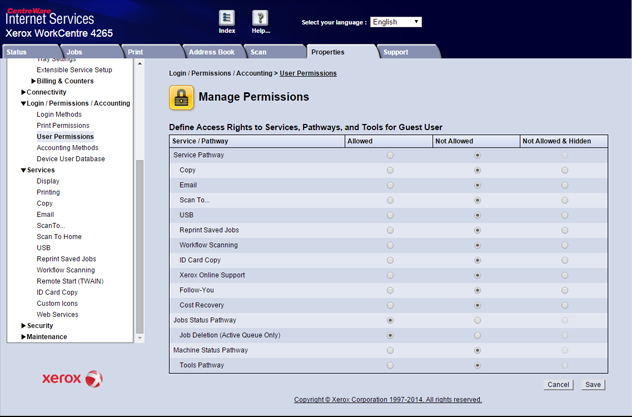Expand the Security tree section
This screenshot has height=417, width=632.
pos(24,326)
